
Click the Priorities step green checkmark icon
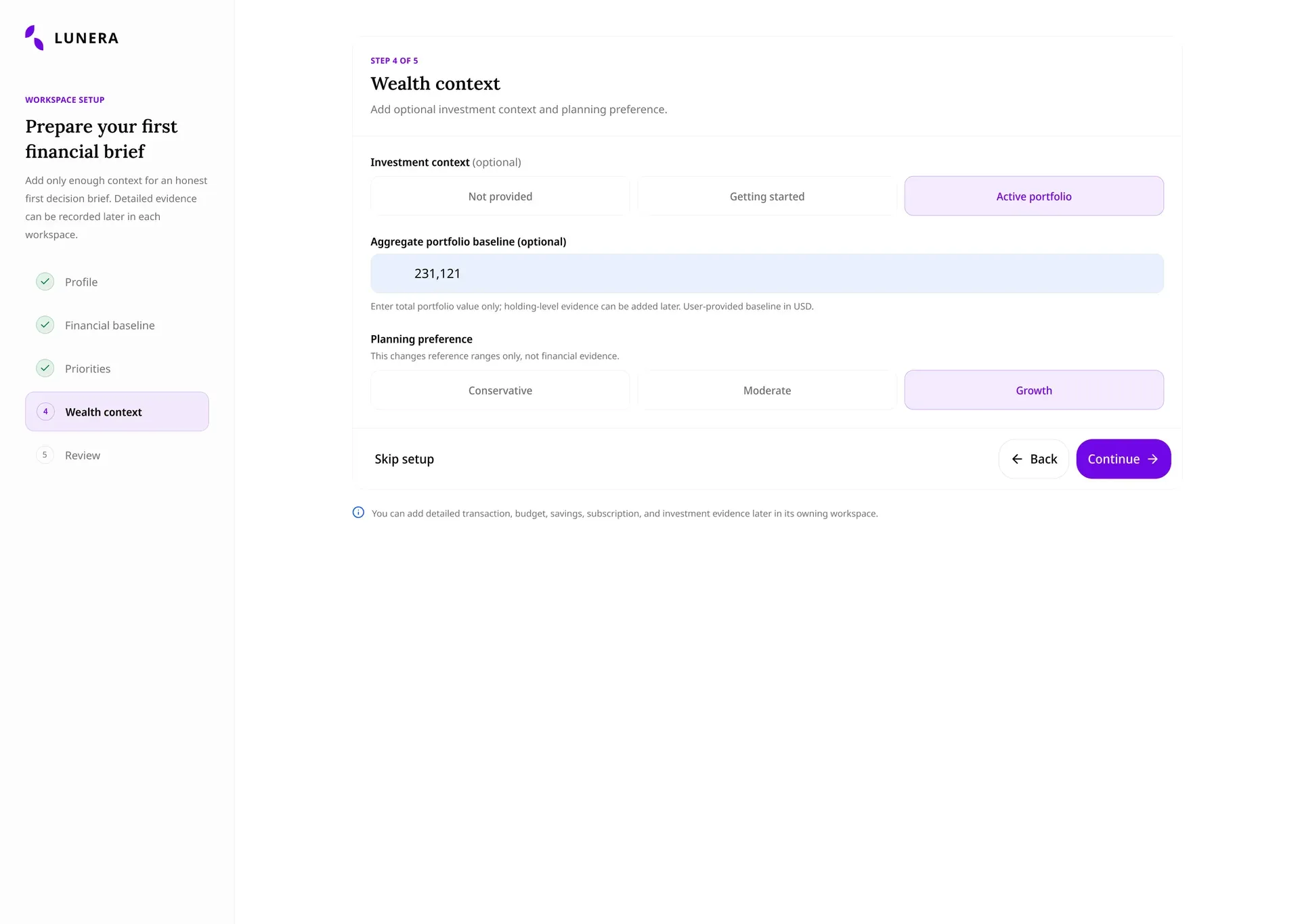tap(45, 368)
